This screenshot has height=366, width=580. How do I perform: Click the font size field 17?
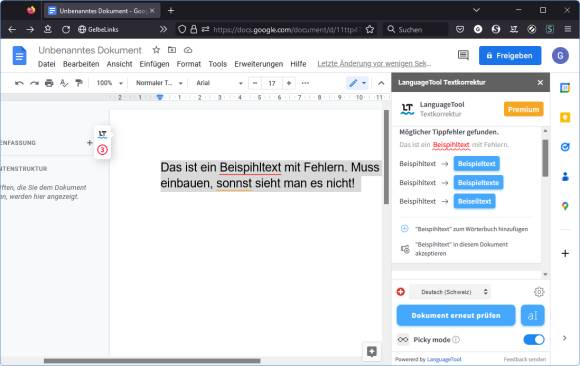[x=272, y=83]
